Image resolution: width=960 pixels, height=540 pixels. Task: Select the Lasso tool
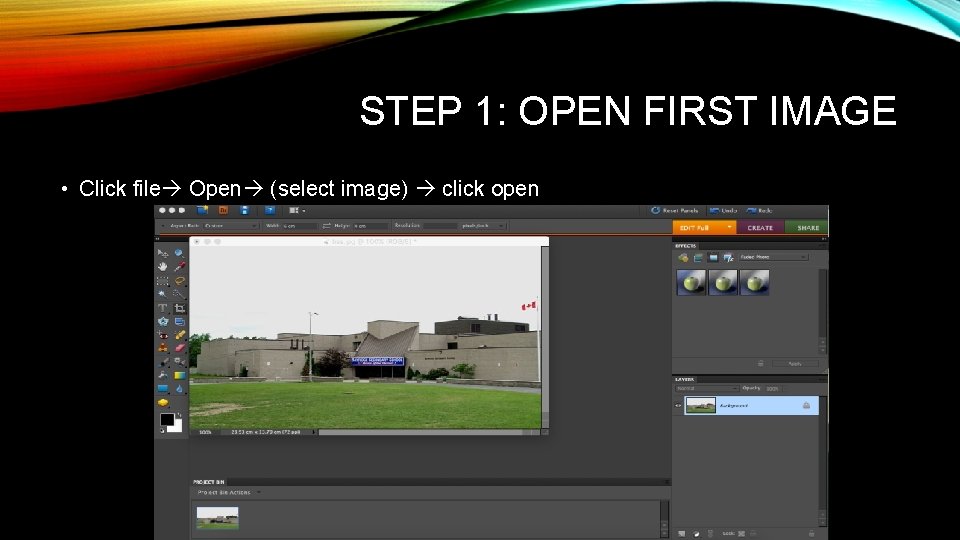179,281
